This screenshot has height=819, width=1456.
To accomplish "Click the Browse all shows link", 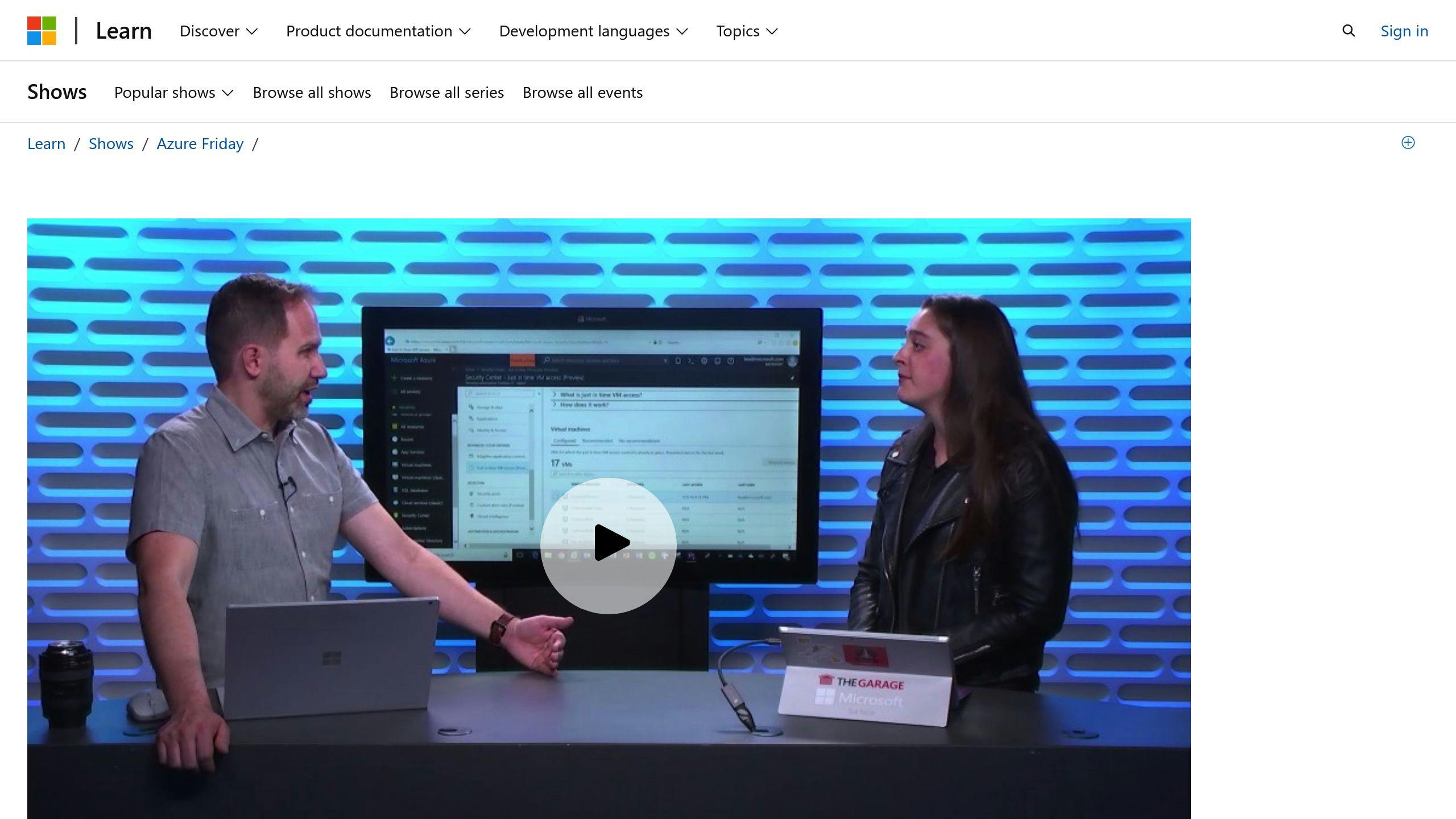I will [311, 92].
